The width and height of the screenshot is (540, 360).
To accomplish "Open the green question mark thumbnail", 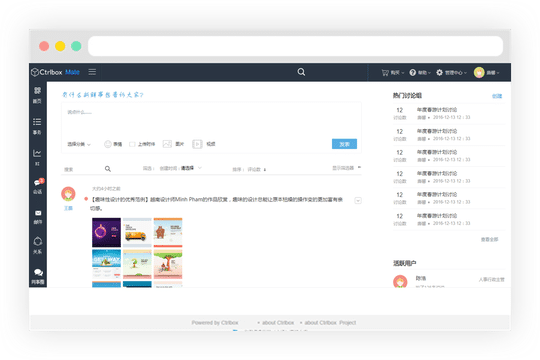I will (x=137, y=264).
